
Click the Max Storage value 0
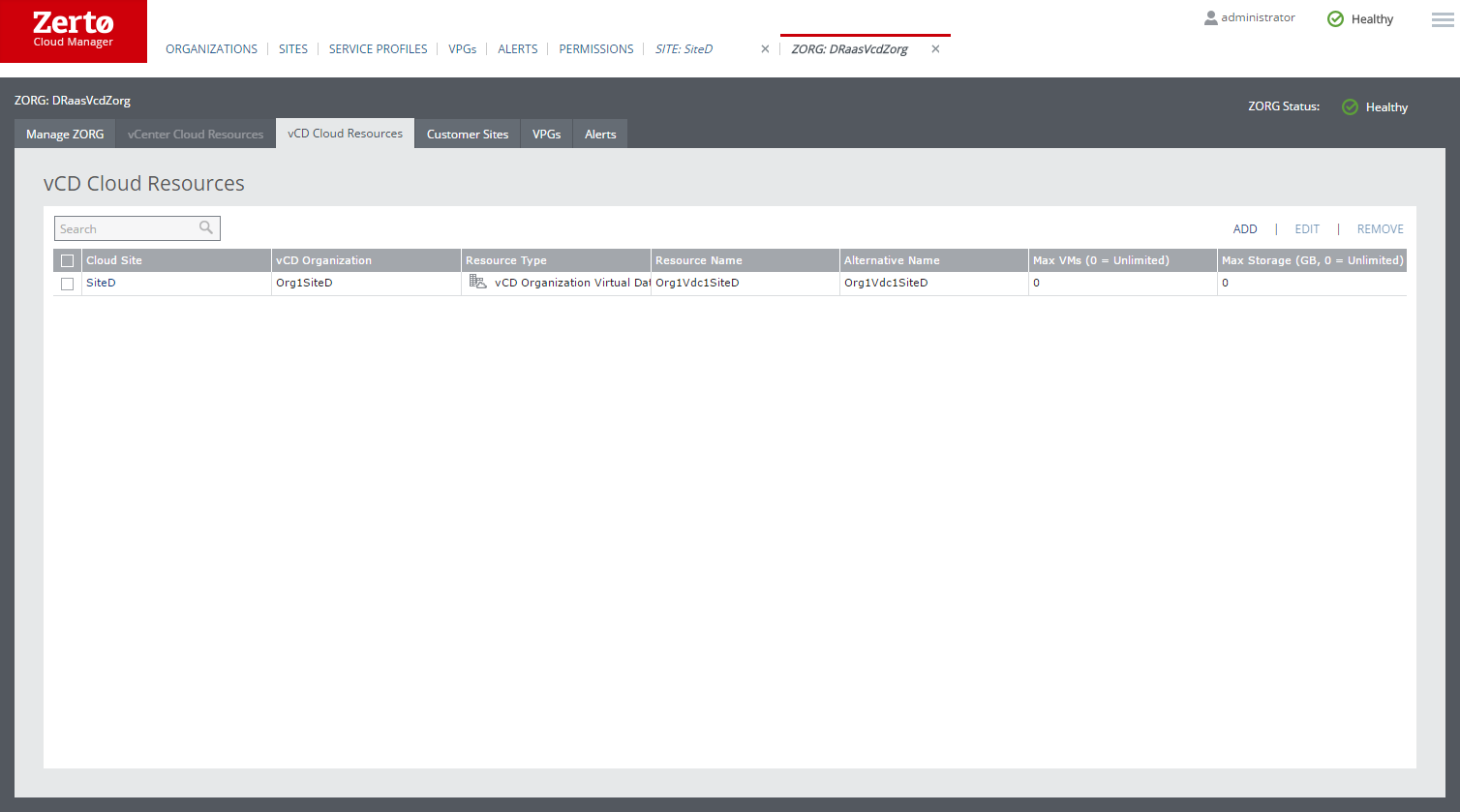[x=1225, y=283]
